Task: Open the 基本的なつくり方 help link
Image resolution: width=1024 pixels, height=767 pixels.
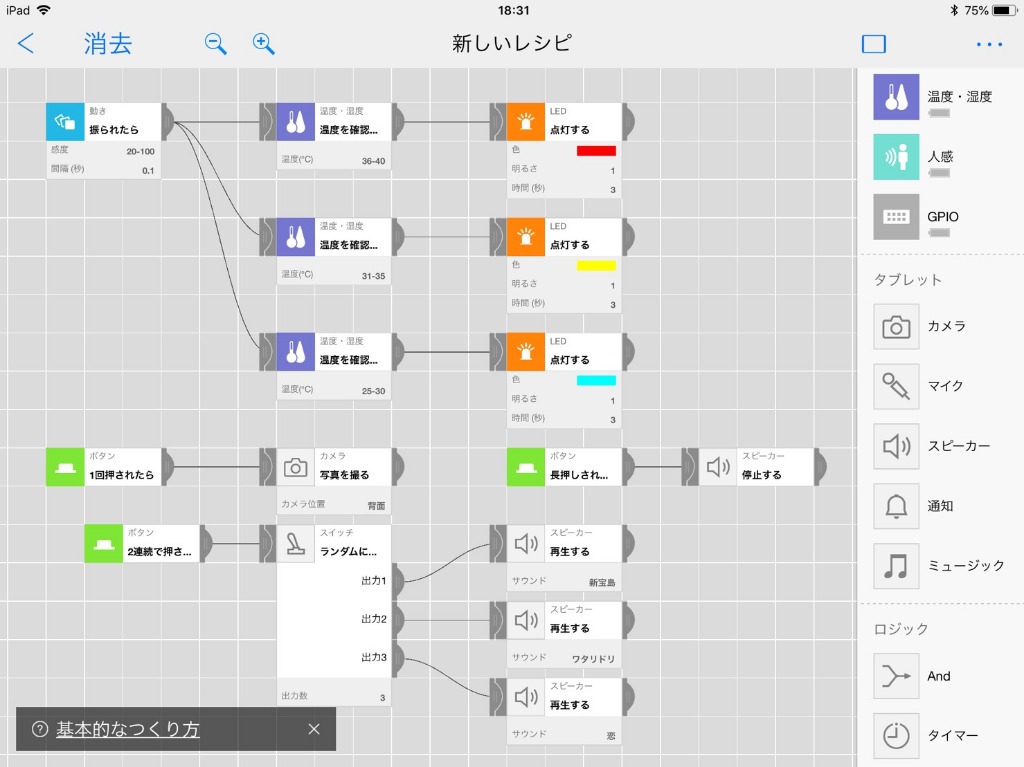Action: (127, 729)
